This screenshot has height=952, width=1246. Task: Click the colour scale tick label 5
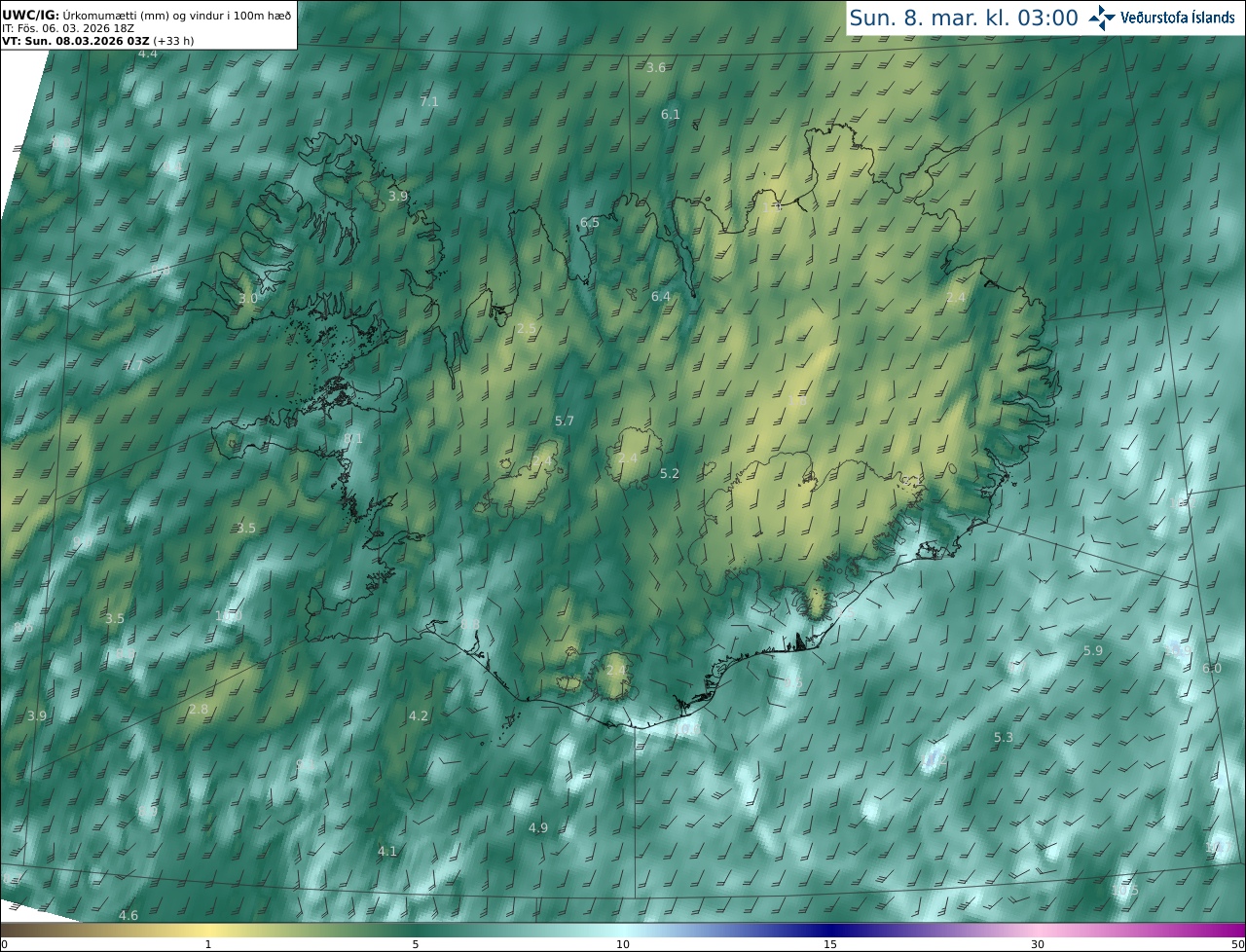416,944
